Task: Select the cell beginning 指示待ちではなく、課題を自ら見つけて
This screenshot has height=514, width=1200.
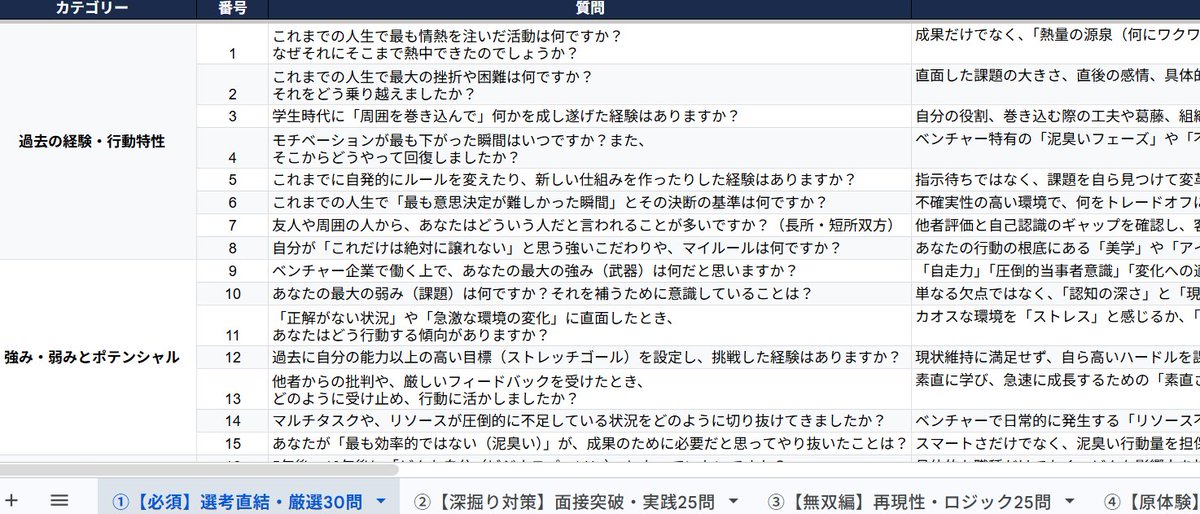Action: pyautogui.click(x=1055, y=180)
